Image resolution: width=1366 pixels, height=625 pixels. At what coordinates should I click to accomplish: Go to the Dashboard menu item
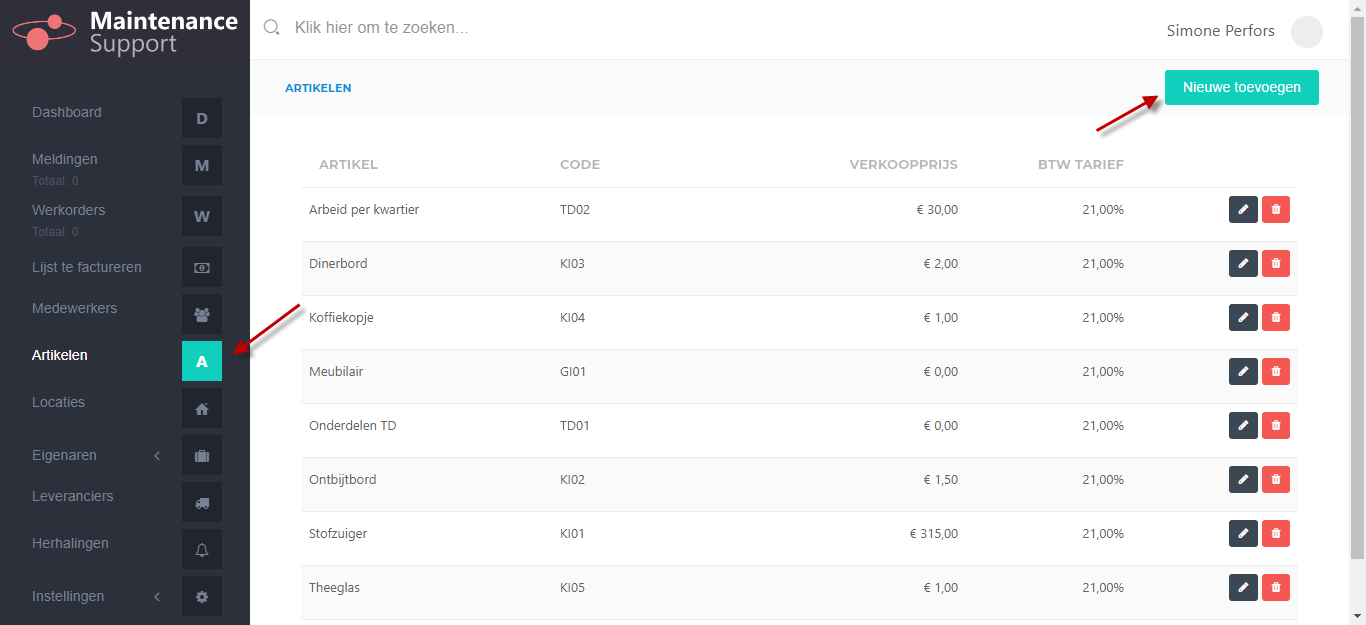click(67, 112)
